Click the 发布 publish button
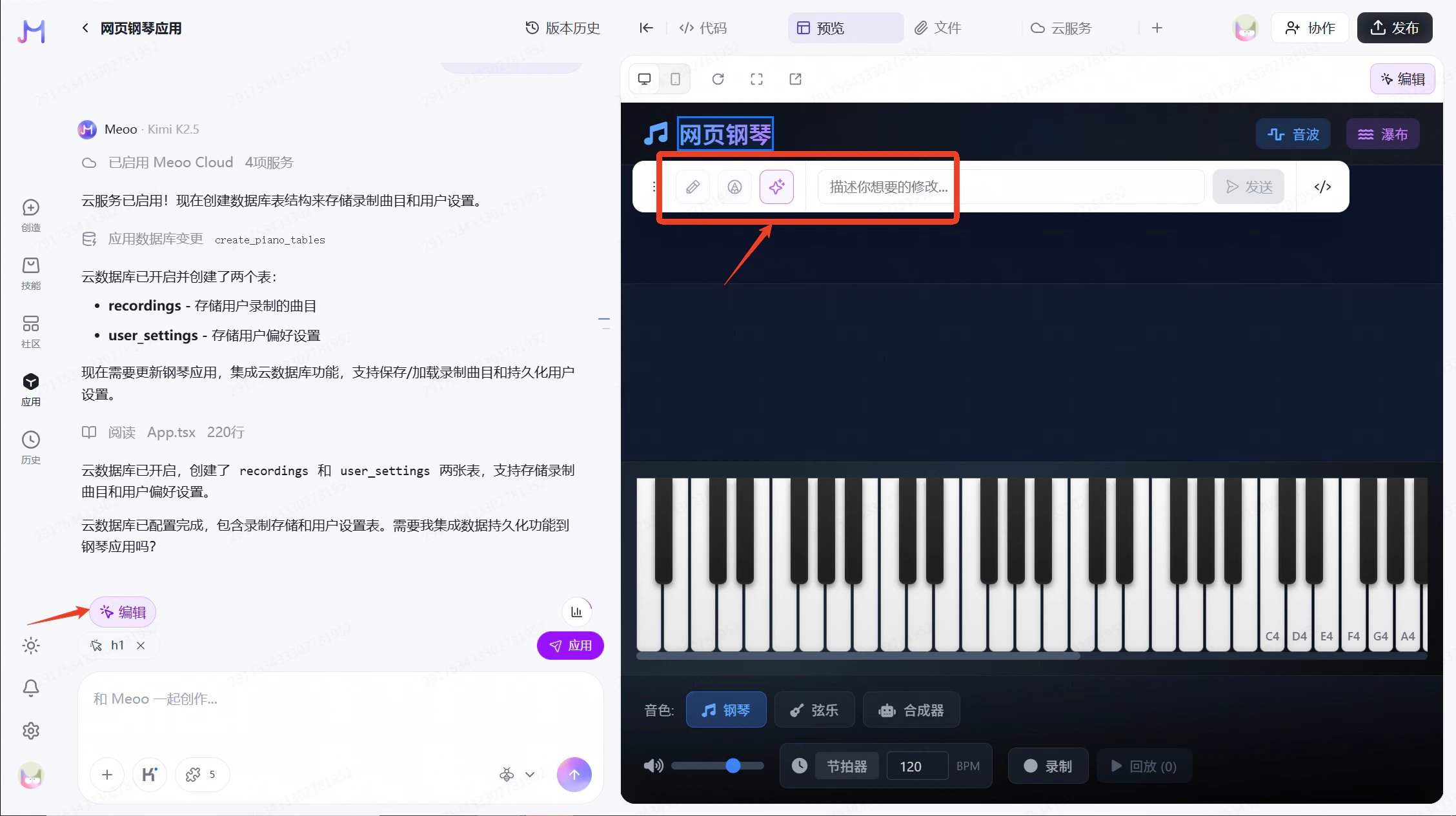 click(1395, 28)
